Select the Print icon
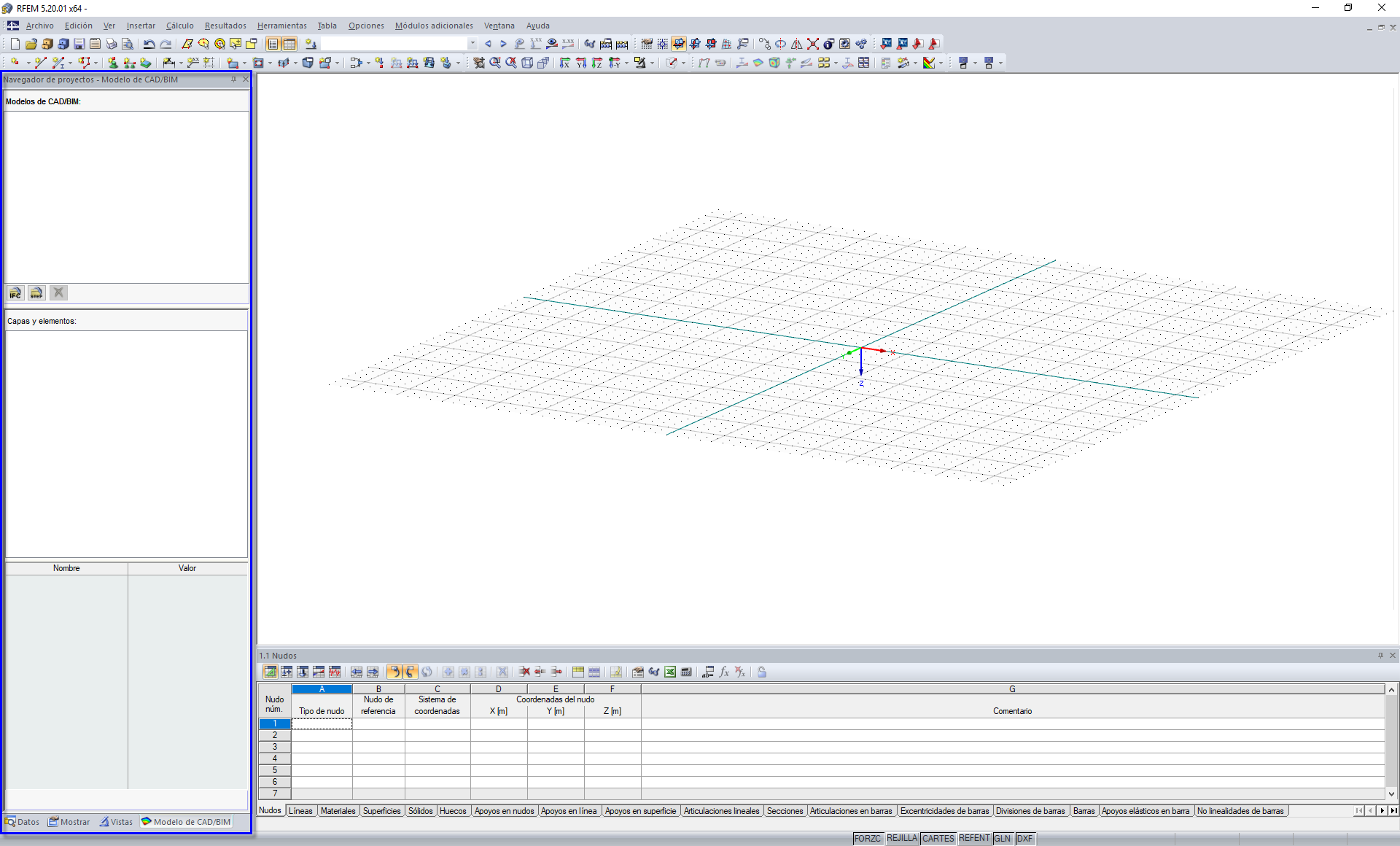Image resolution: width=1400 pixels, height=846 pixels. click(x=112, y=44)
